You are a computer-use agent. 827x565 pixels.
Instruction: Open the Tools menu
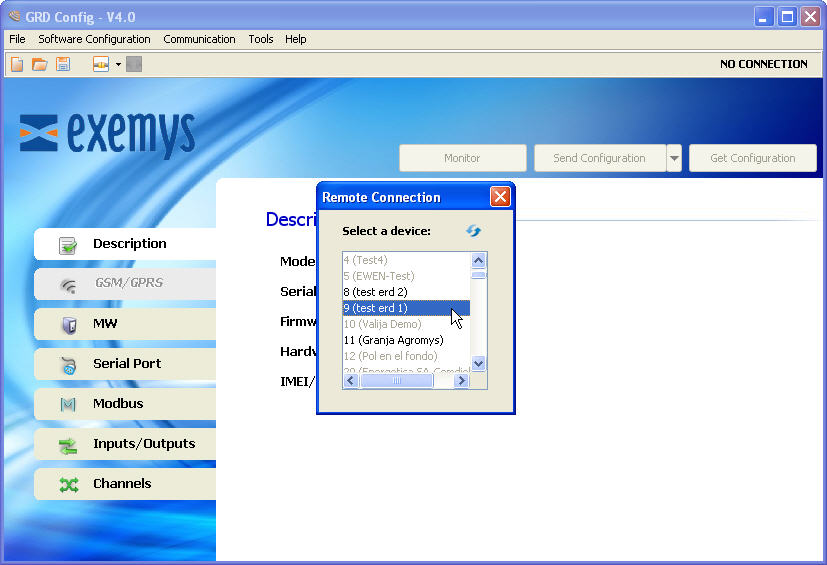[261, 39]
